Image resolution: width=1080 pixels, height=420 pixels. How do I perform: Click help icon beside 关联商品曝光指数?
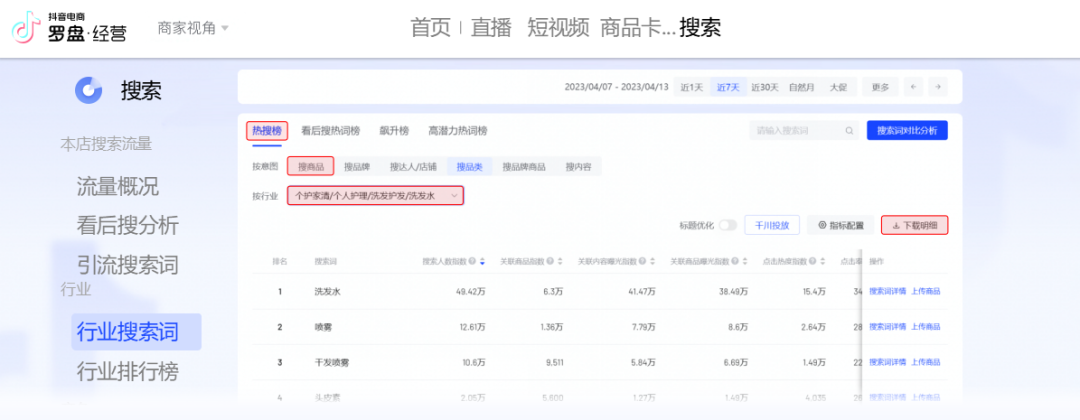coord(734,262)
